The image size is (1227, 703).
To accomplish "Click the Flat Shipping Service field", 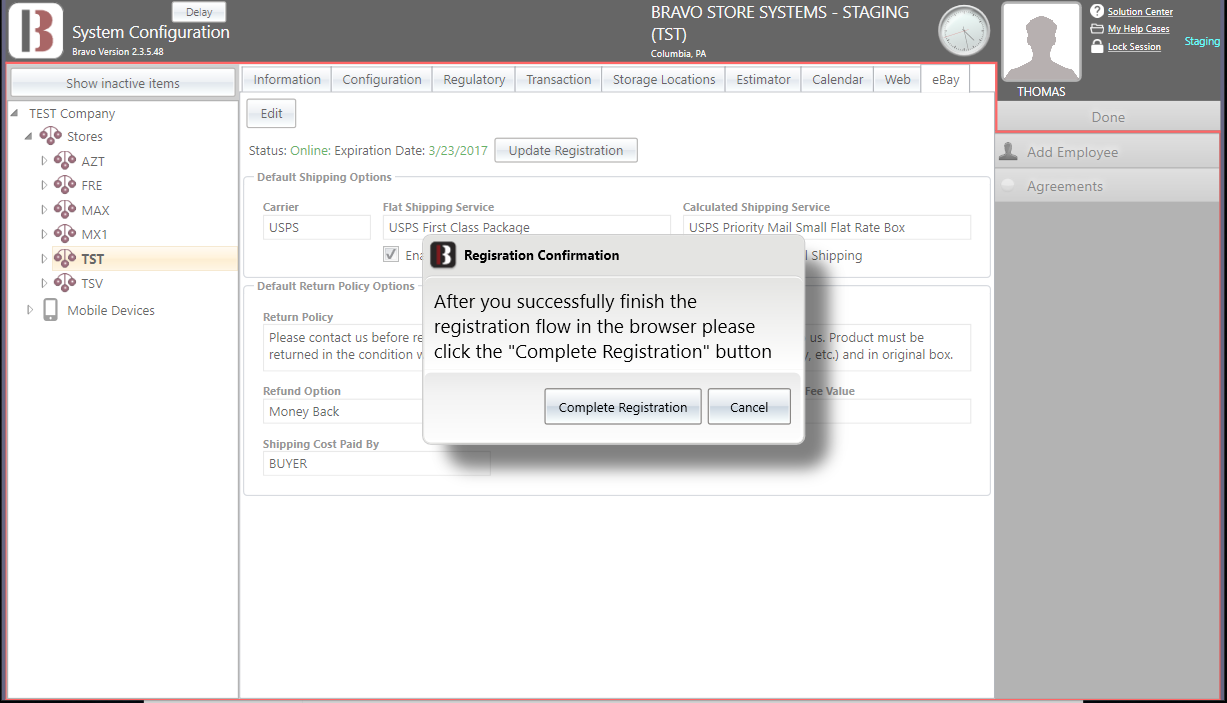I will (527, 227).
